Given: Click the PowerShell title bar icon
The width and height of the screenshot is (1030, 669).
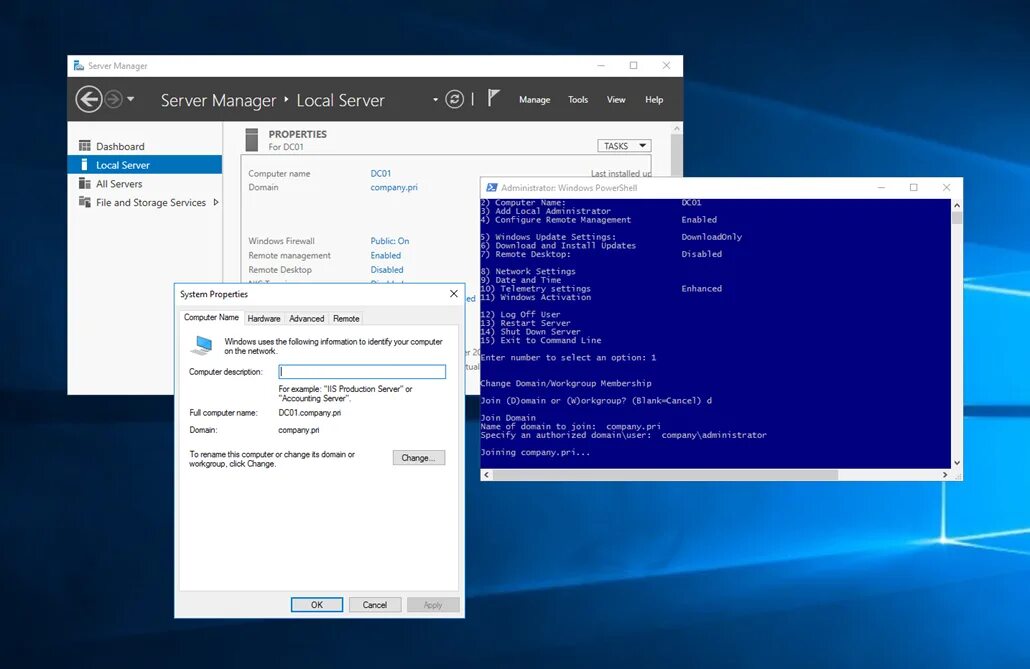Looking at the screenshot, I should (x=491, y=187).
